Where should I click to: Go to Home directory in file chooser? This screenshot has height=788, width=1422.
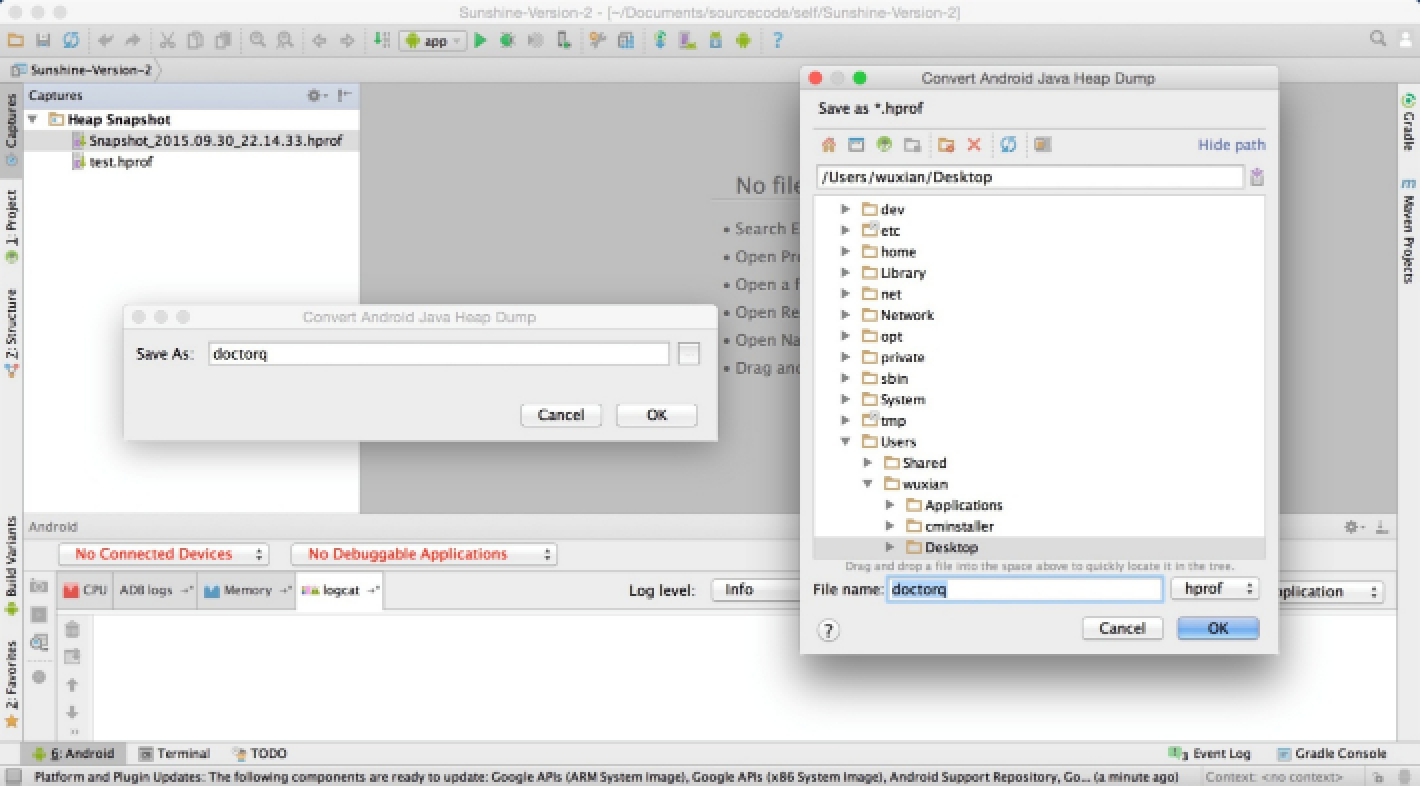(828, 145)
